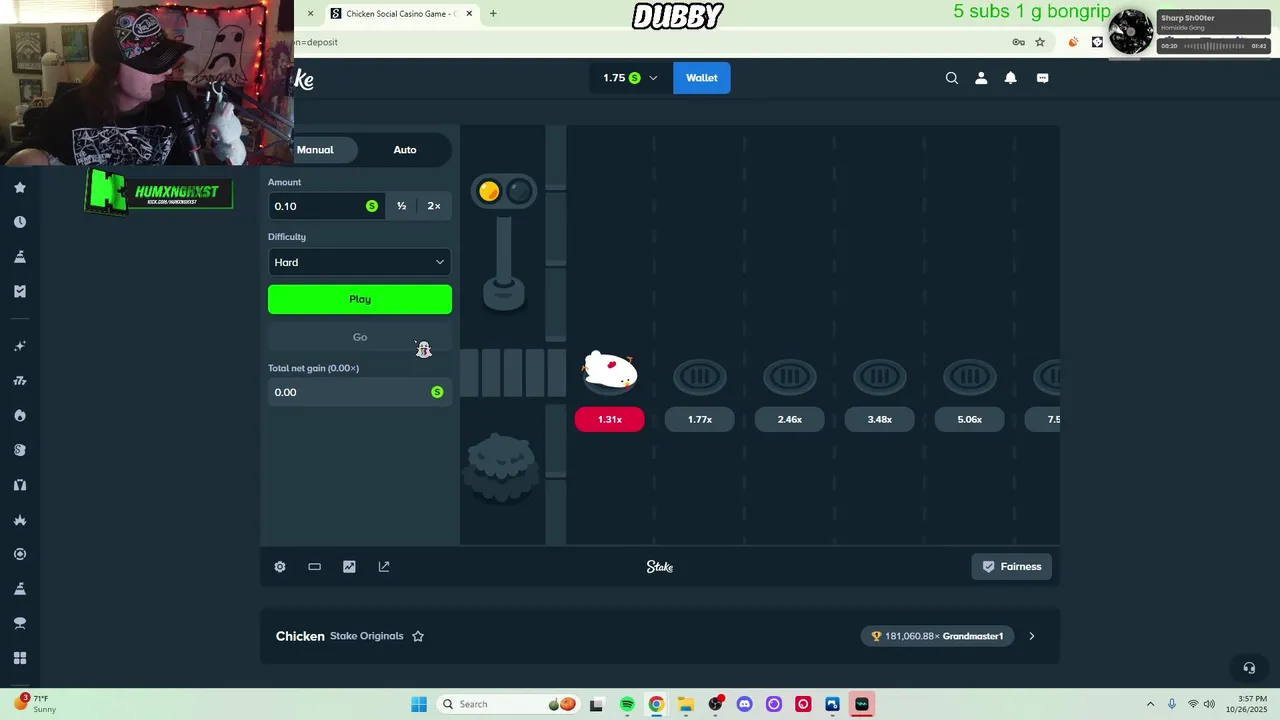Open a new browser tab
The width and height of the screenshot is (1280, 720).
point(493,14)
